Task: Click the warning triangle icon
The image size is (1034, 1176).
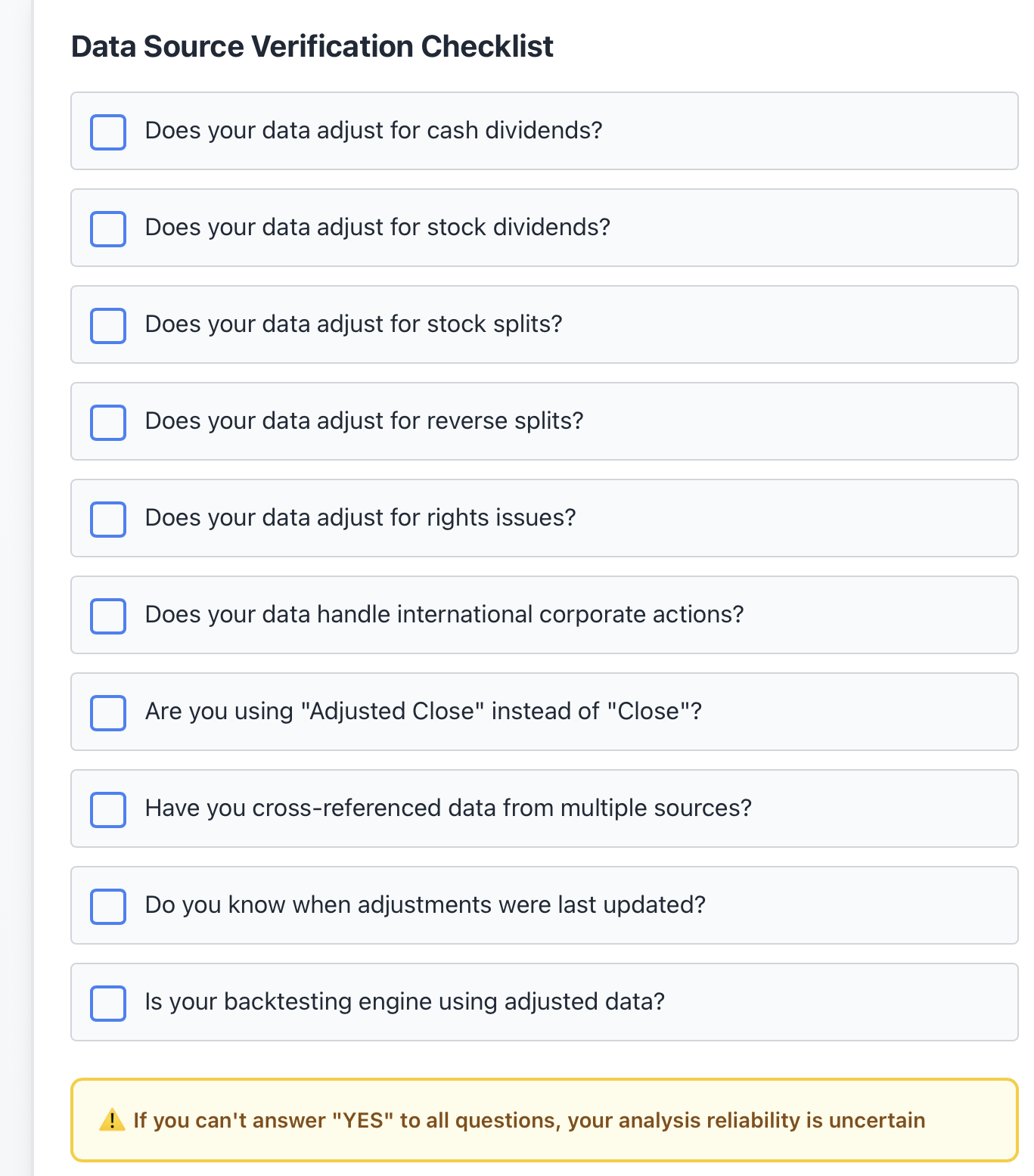Action: [x=112, y=1120]
